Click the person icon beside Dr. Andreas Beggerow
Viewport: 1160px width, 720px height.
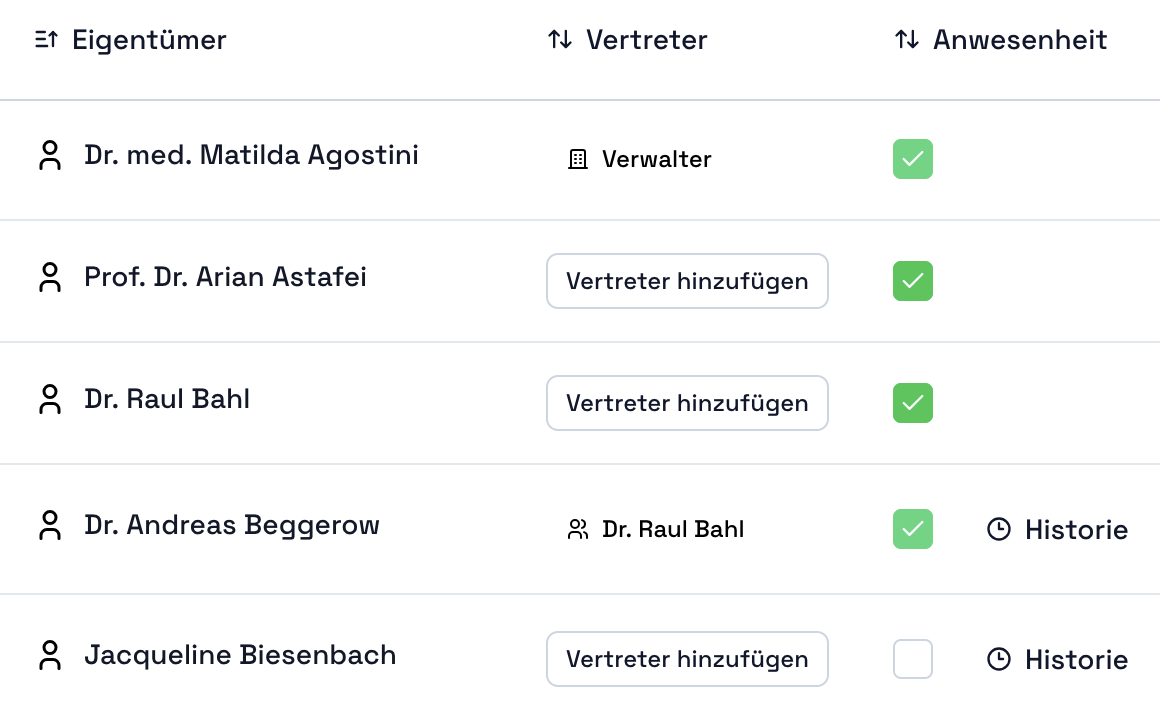50,525
